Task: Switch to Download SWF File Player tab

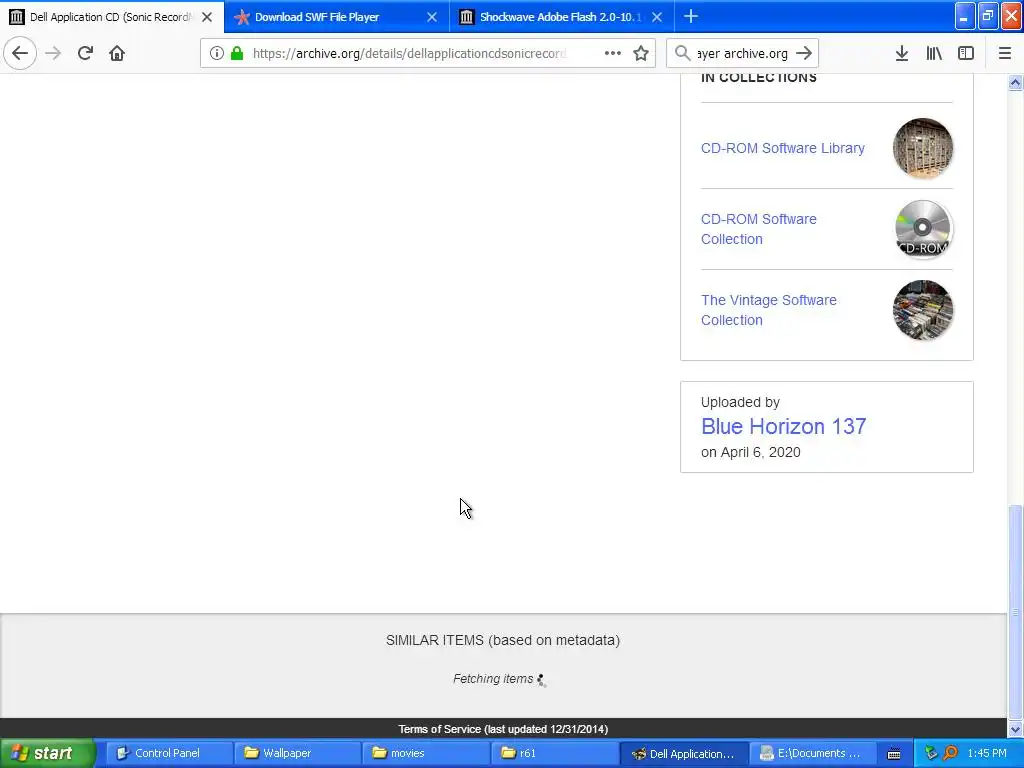Action: coord(337,17)
